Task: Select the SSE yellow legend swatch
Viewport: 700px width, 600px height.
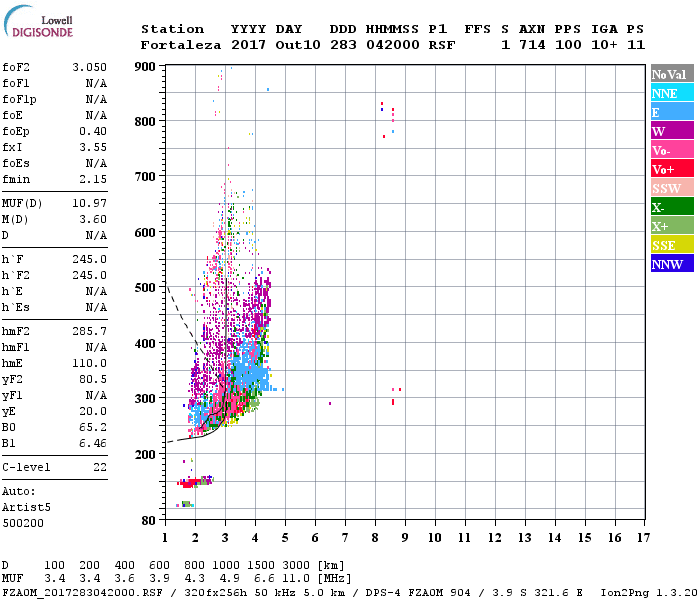Action: pos(672,245)
